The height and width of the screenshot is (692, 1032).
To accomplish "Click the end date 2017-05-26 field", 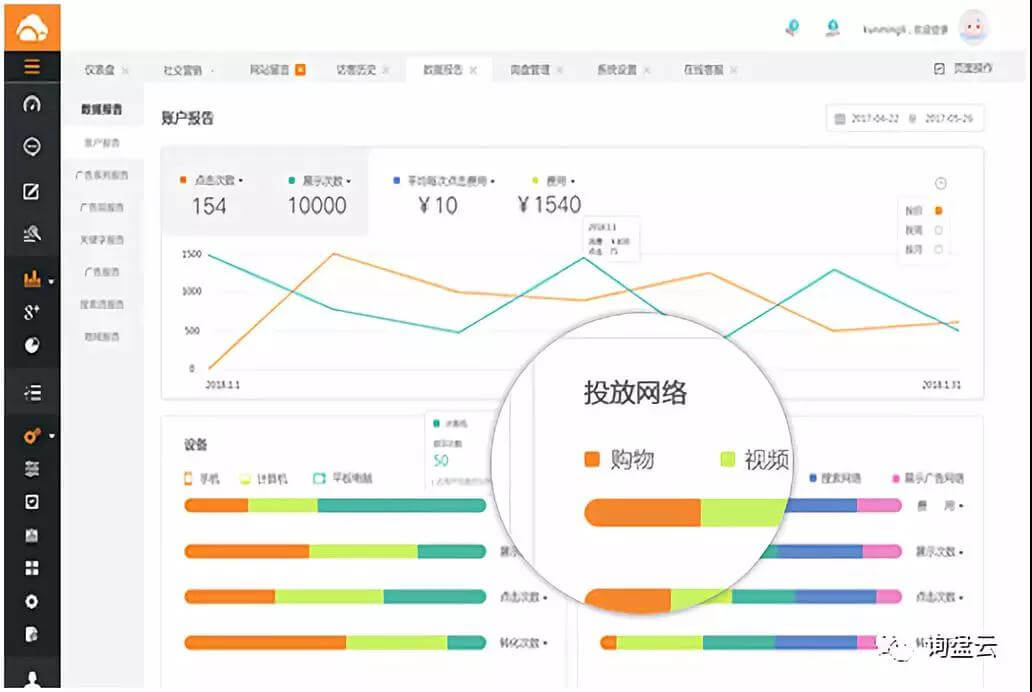I will pyautogui.click(x=949, y=119).
